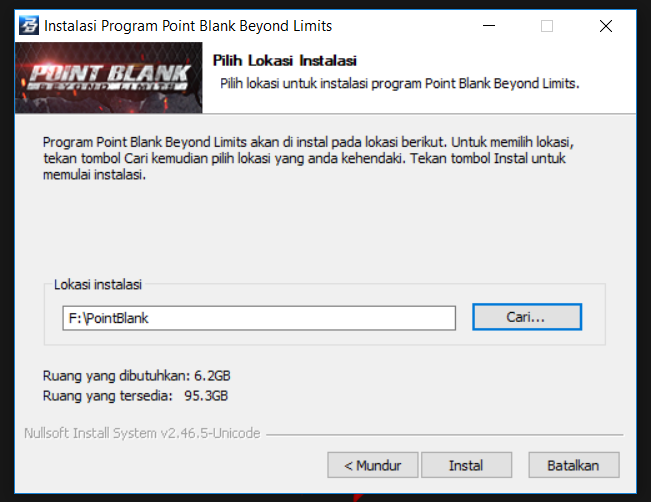The image size is (651, 502).
Task: Go back with the Mundur button
Action: coord(372,465)
